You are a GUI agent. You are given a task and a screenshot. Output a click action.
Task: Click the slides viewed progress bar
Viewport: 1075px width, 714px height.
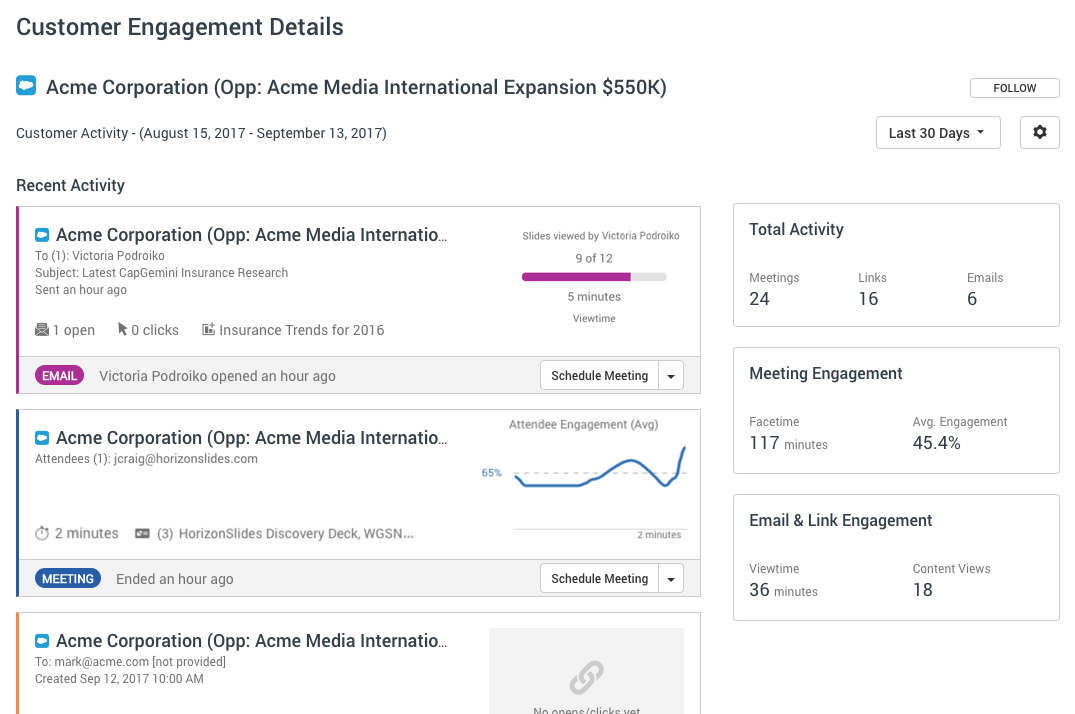click(x=594, y=277)
